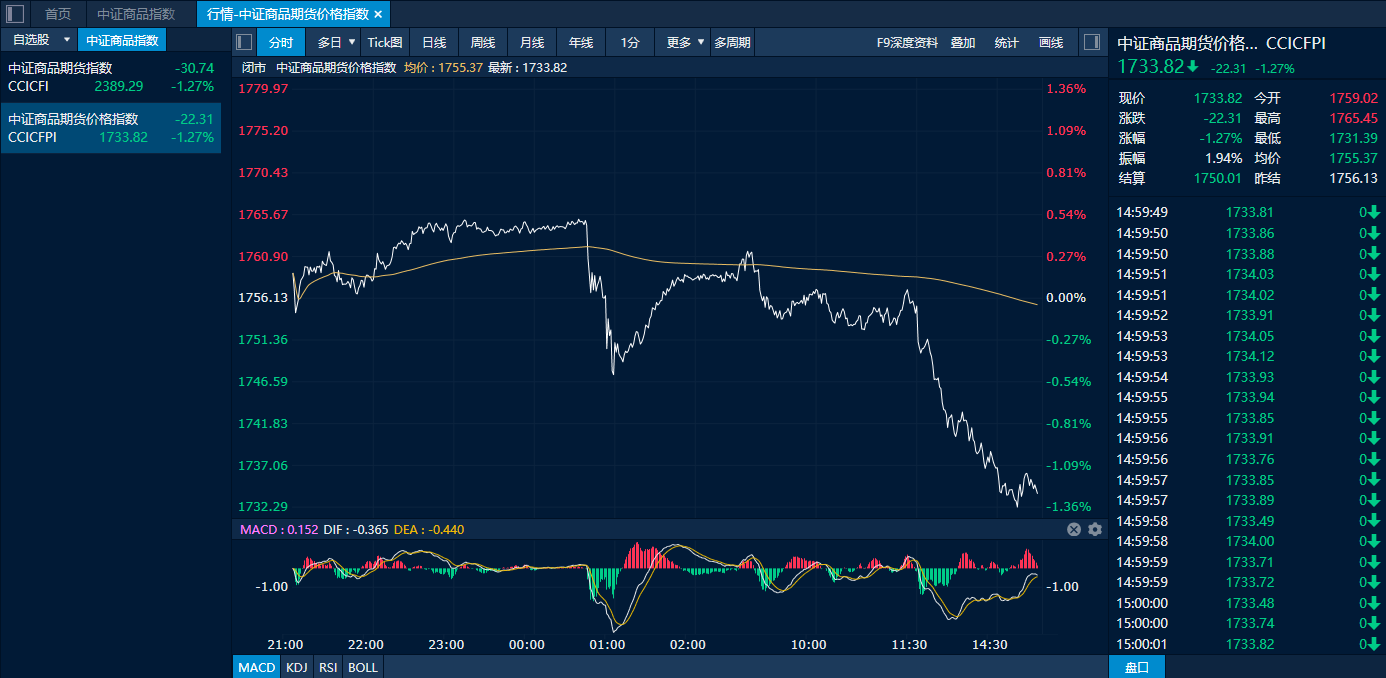Switch indicator to RSI
Screen dimensions: 1386x678
point(328,667)
